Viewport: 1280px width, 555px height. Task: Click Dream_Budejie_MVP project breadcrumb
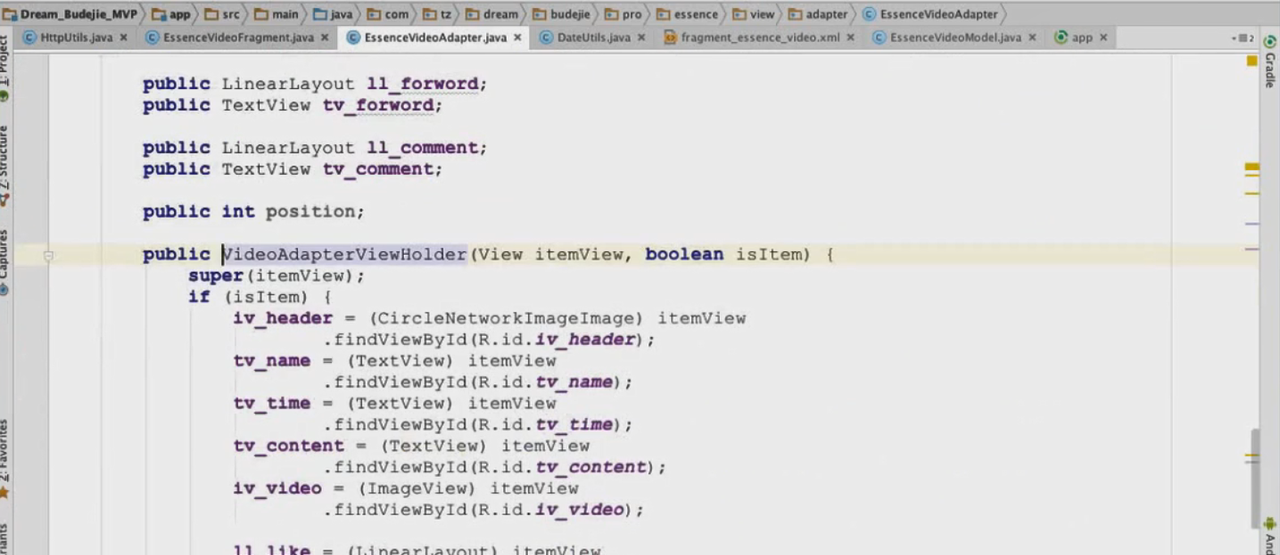coord(70,14)
